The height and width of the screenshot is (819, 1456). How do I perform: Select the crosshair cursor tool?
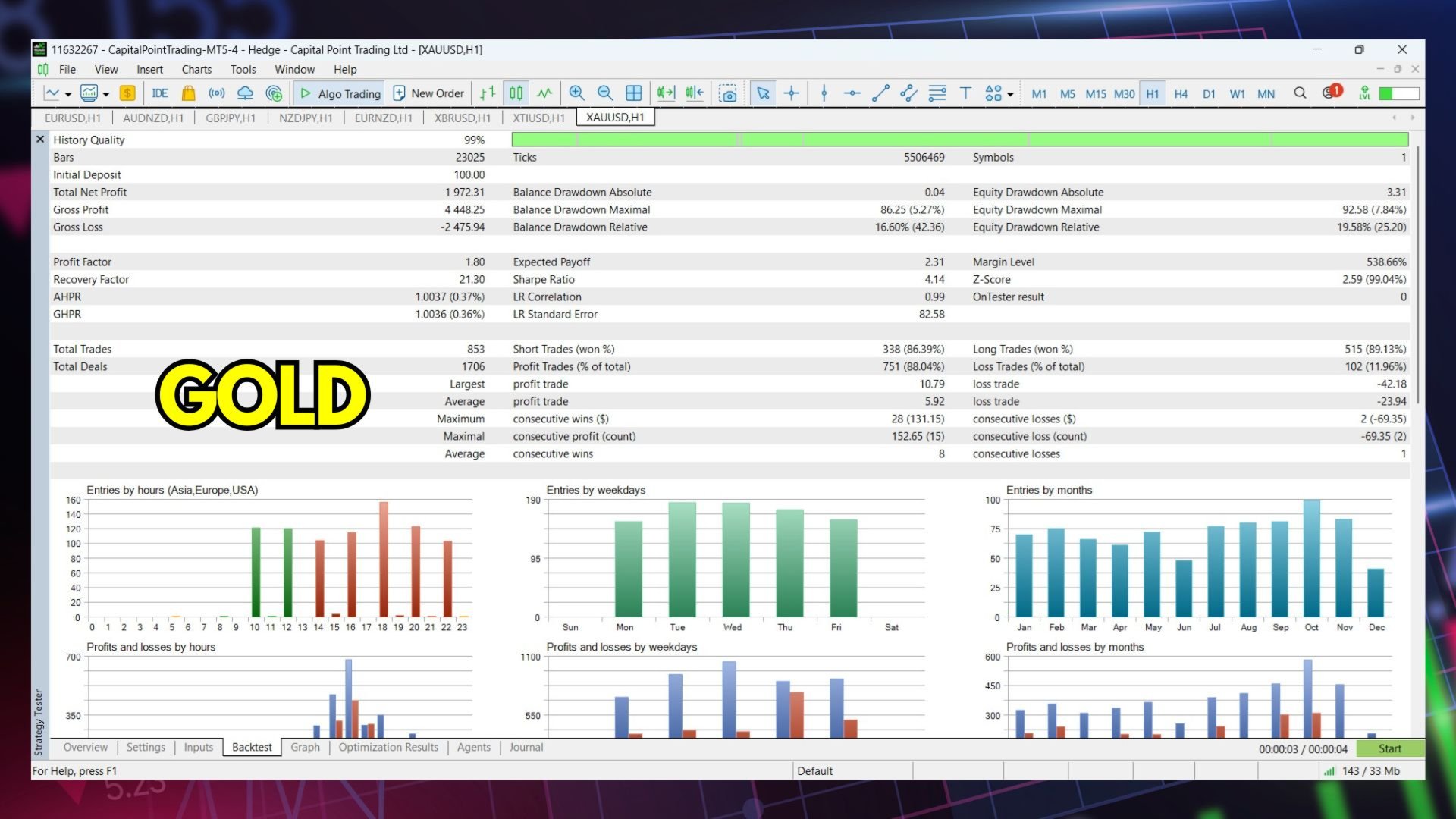[792, 93]
